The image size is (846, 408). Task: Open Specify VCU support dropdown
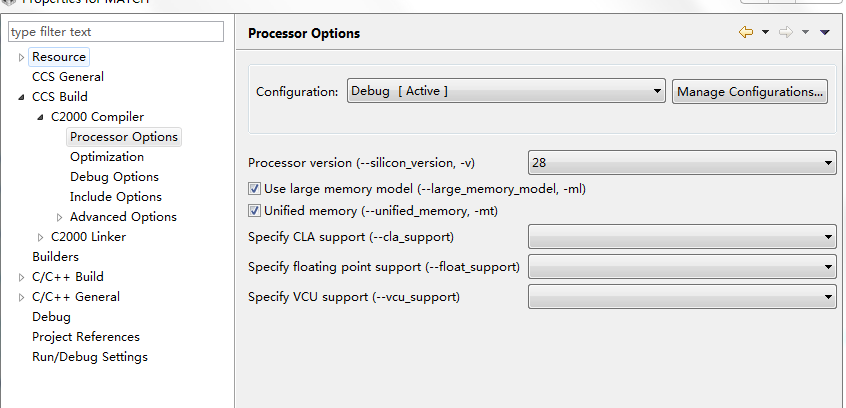coord(682,297)
